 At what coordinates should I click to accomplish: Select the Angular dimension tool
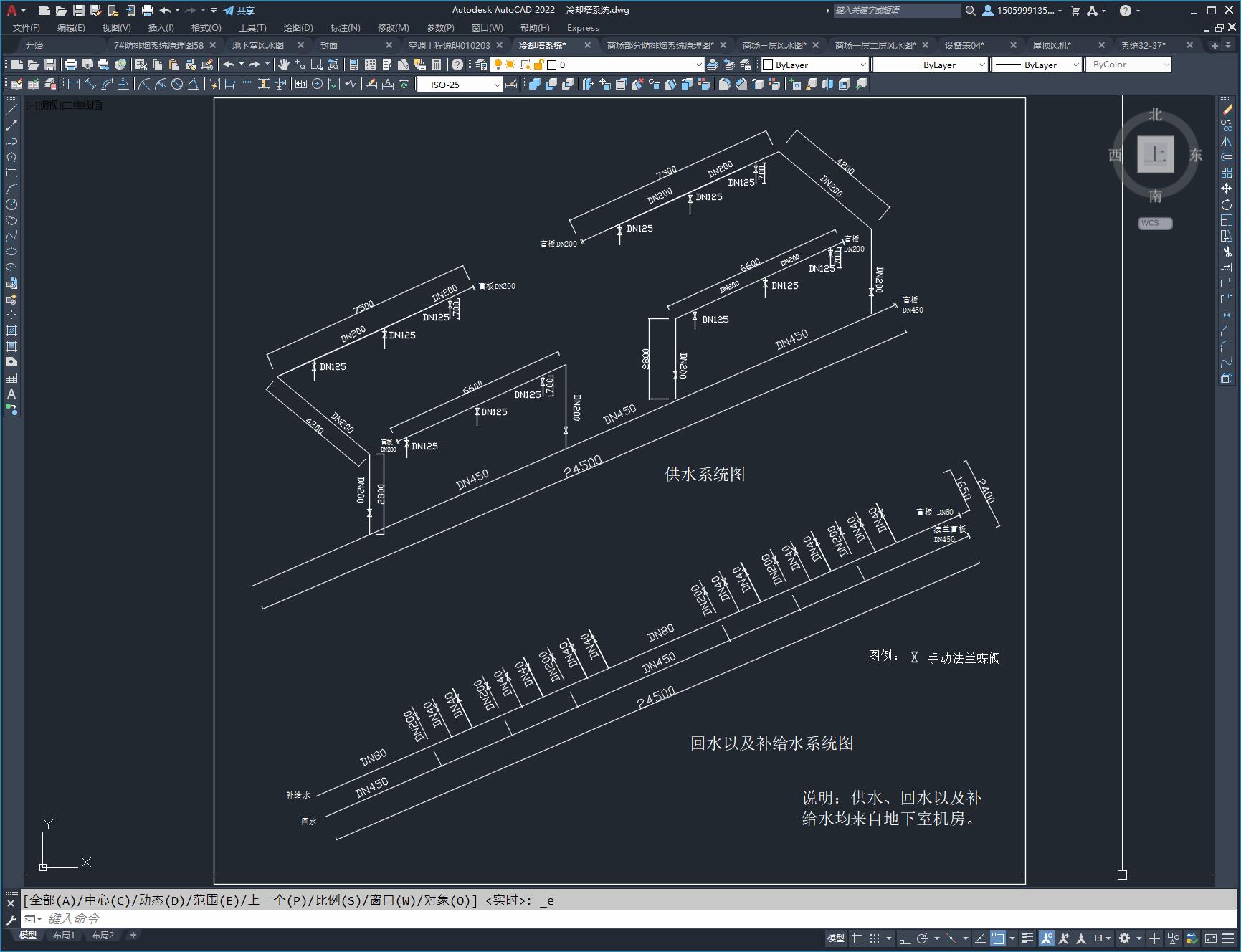pyautogui.click(x=194, y=84)
